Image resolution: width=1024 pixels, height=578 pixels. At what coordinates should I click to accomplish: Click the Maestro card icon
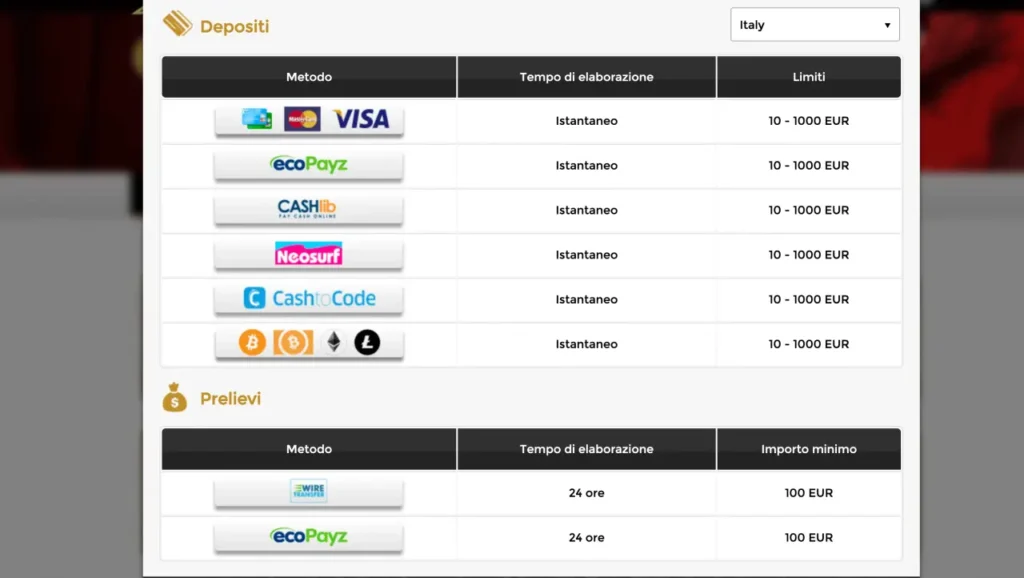point(257,120)
